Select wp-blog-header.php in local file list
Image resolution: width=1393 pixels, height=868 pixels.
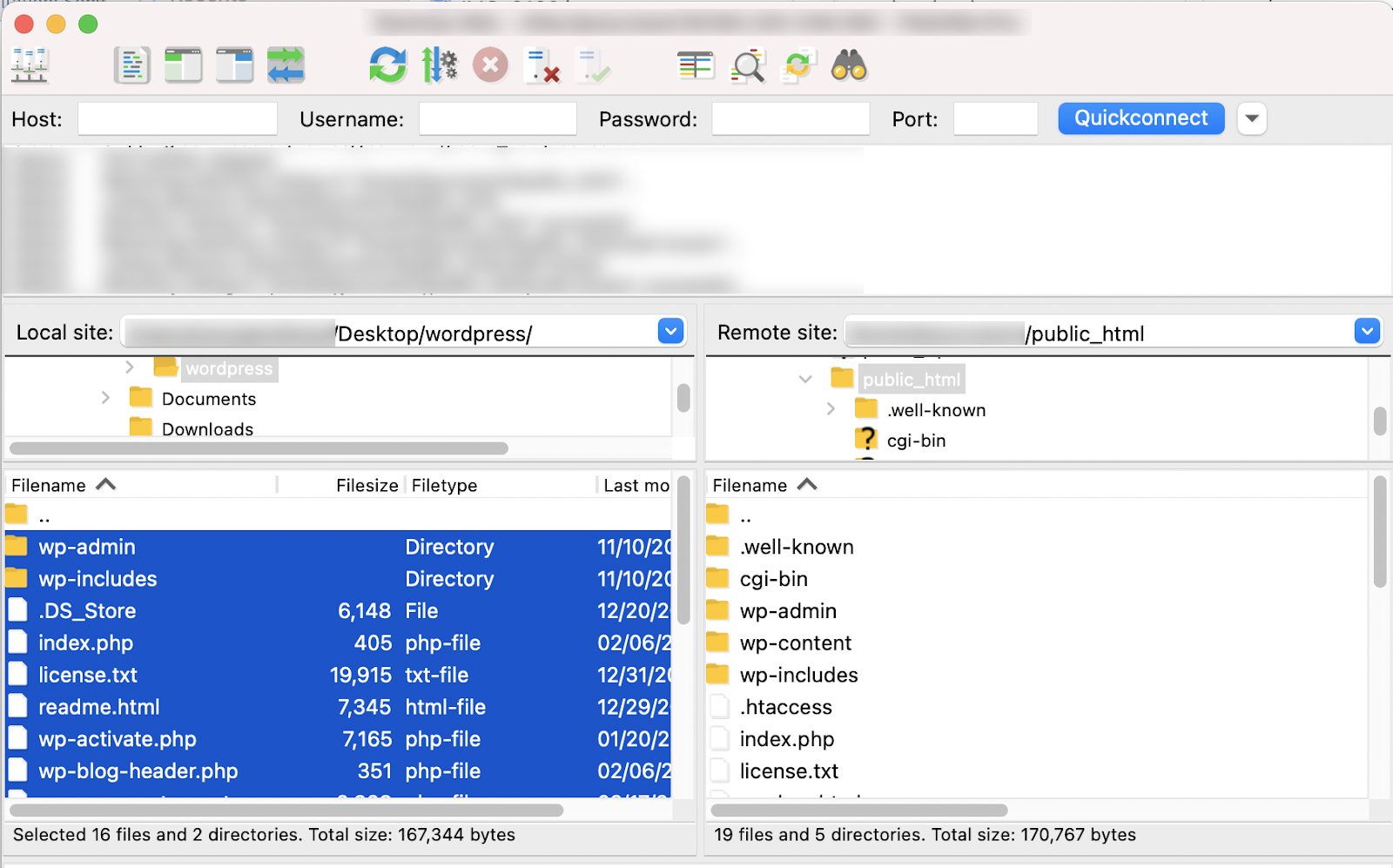[x=338, y=771]
